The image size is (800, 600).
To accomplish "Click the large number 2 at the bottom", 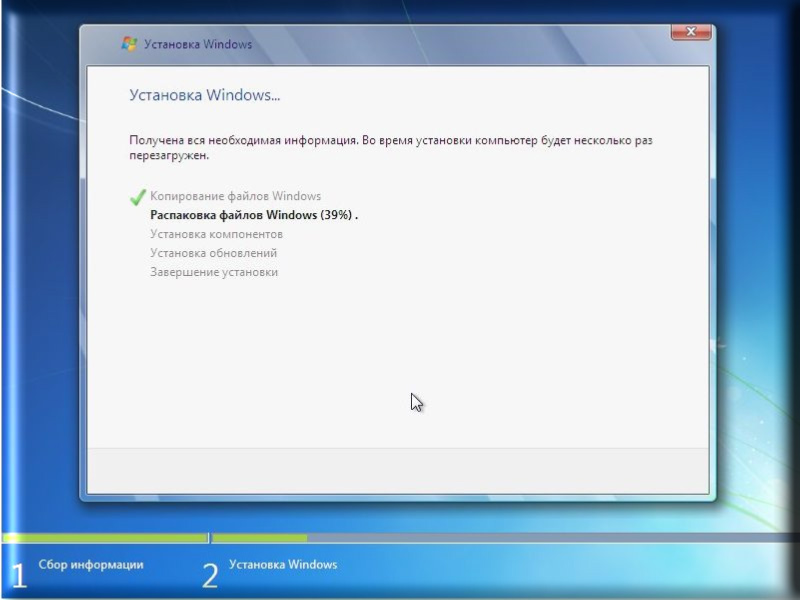I will 210,575.
